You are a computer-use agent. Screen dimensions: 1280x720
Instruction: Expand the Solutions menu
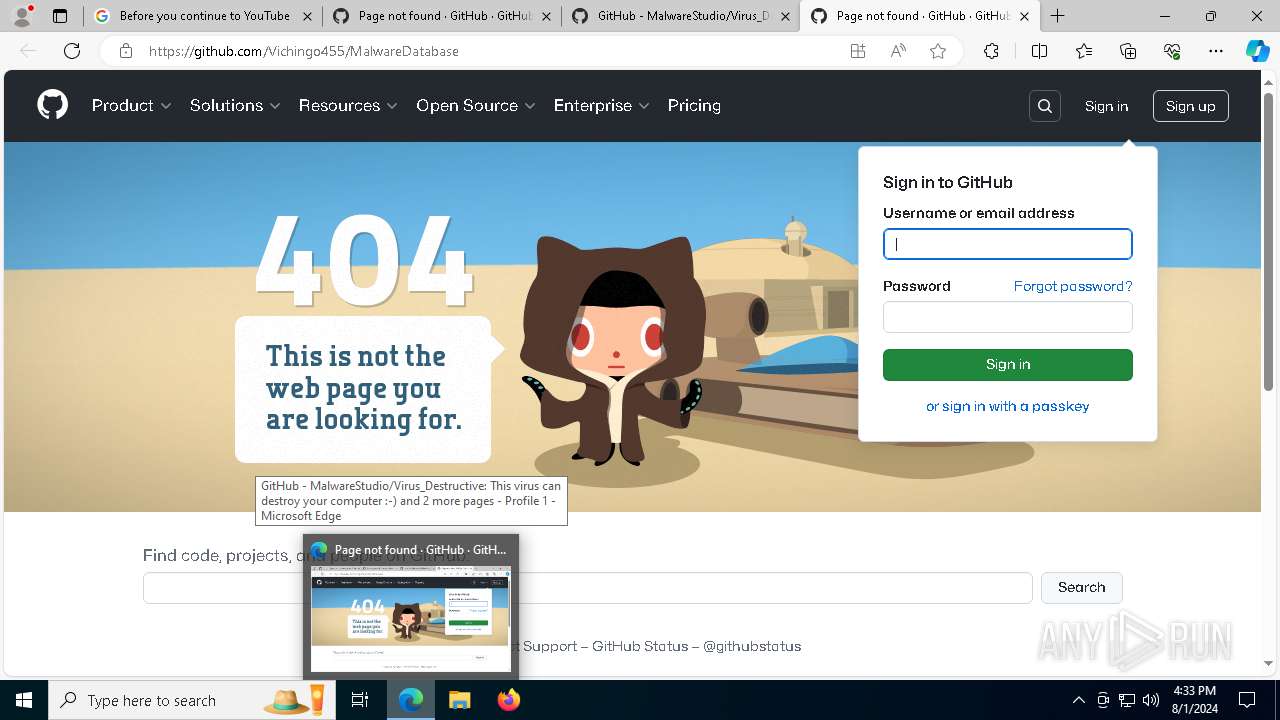[x=235, y=106]
